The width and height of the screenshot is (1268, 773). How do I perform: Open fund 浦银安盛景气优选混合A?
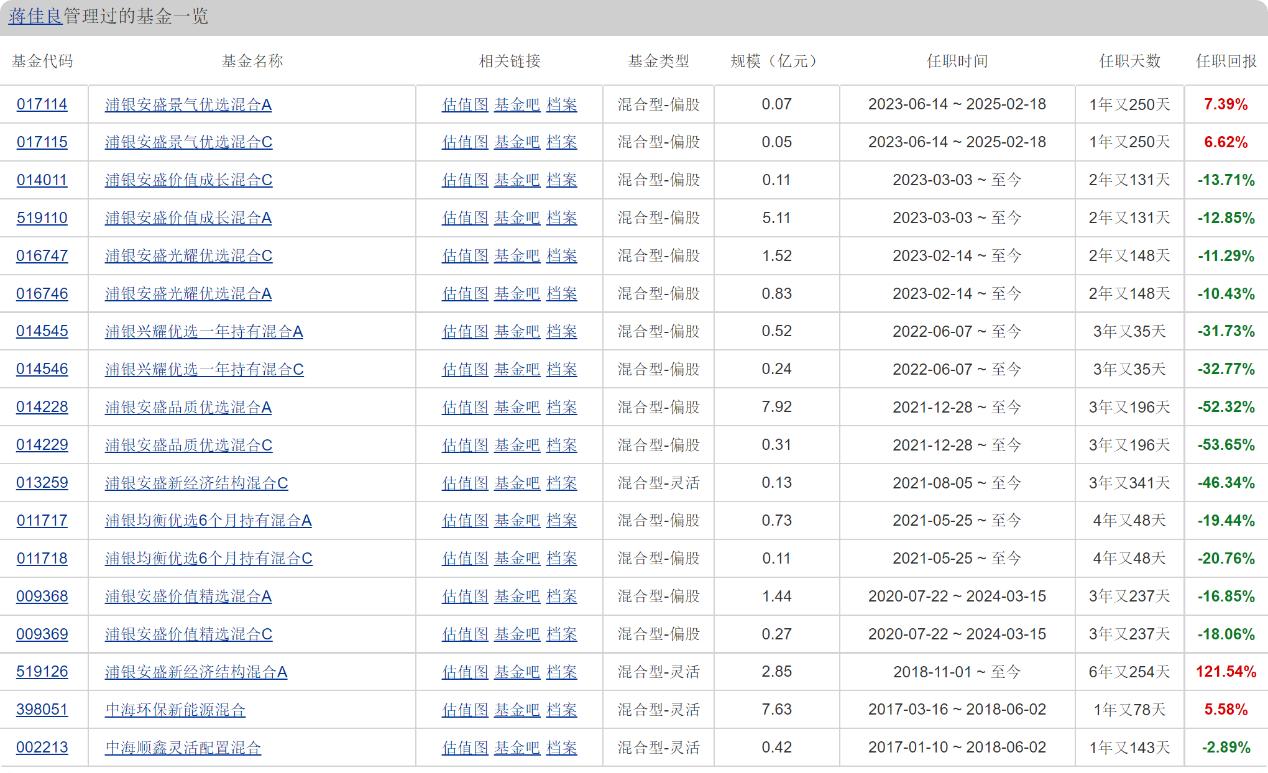click(x=188, y=104)
